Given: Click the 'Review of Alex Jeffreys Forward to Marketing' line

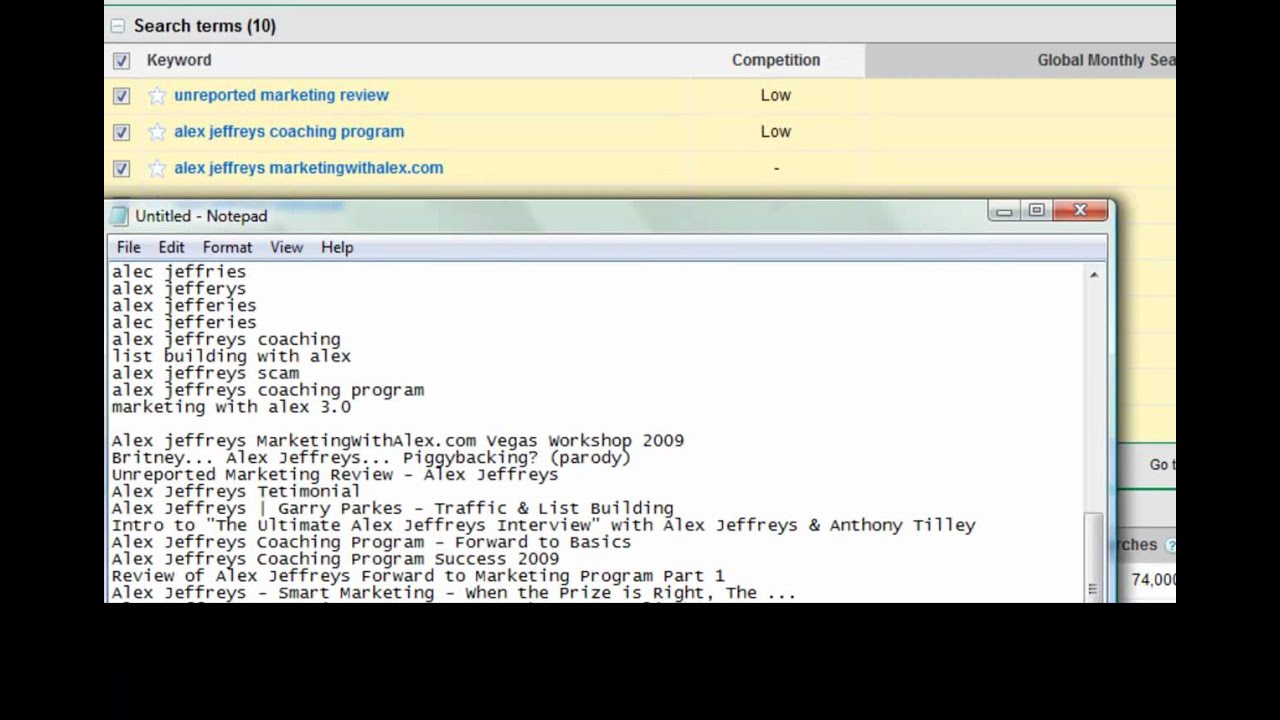Looking at the screenshot, I should (x=418, y=576).
